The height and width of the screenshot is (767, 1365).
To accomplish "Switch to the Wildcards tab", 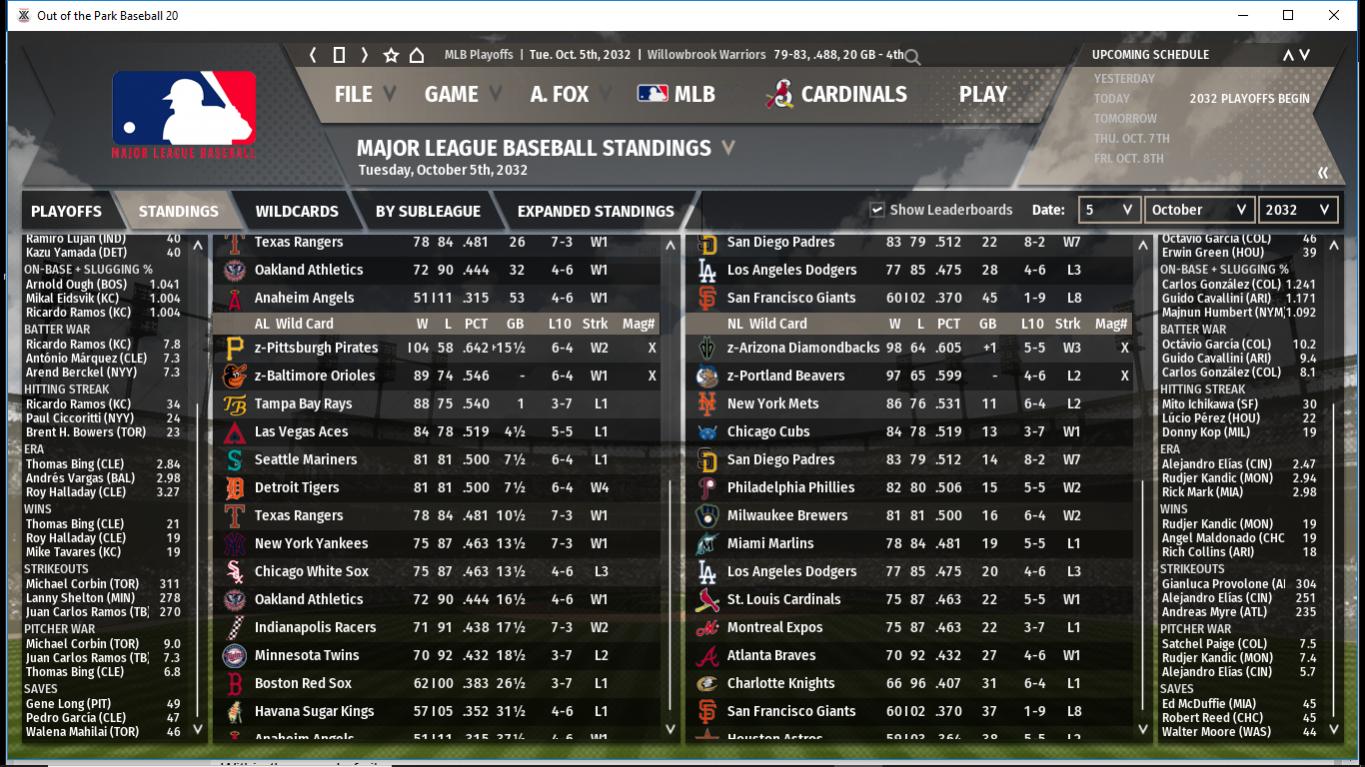I will coord(297,211).
